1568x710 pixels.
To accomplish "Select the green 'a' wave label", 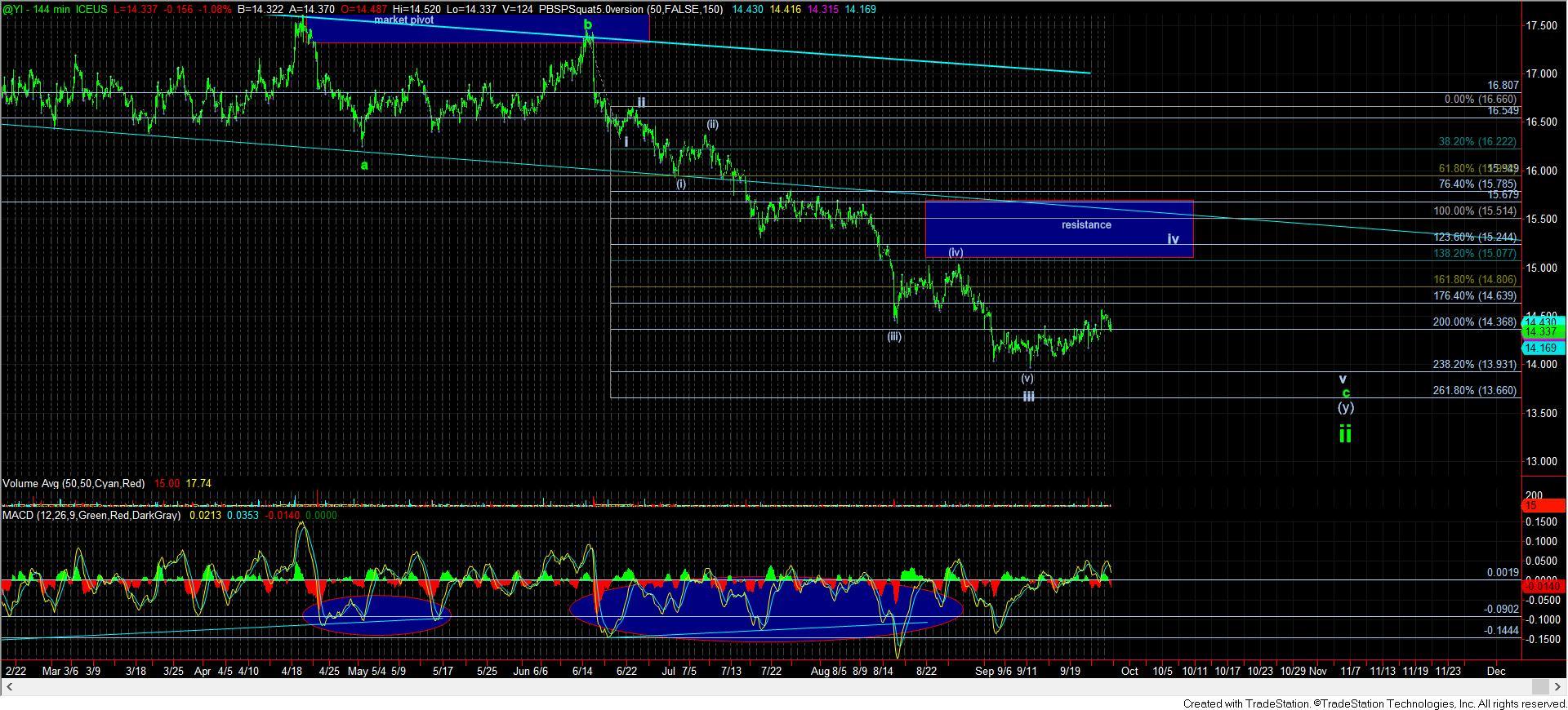I will (364, 165).
